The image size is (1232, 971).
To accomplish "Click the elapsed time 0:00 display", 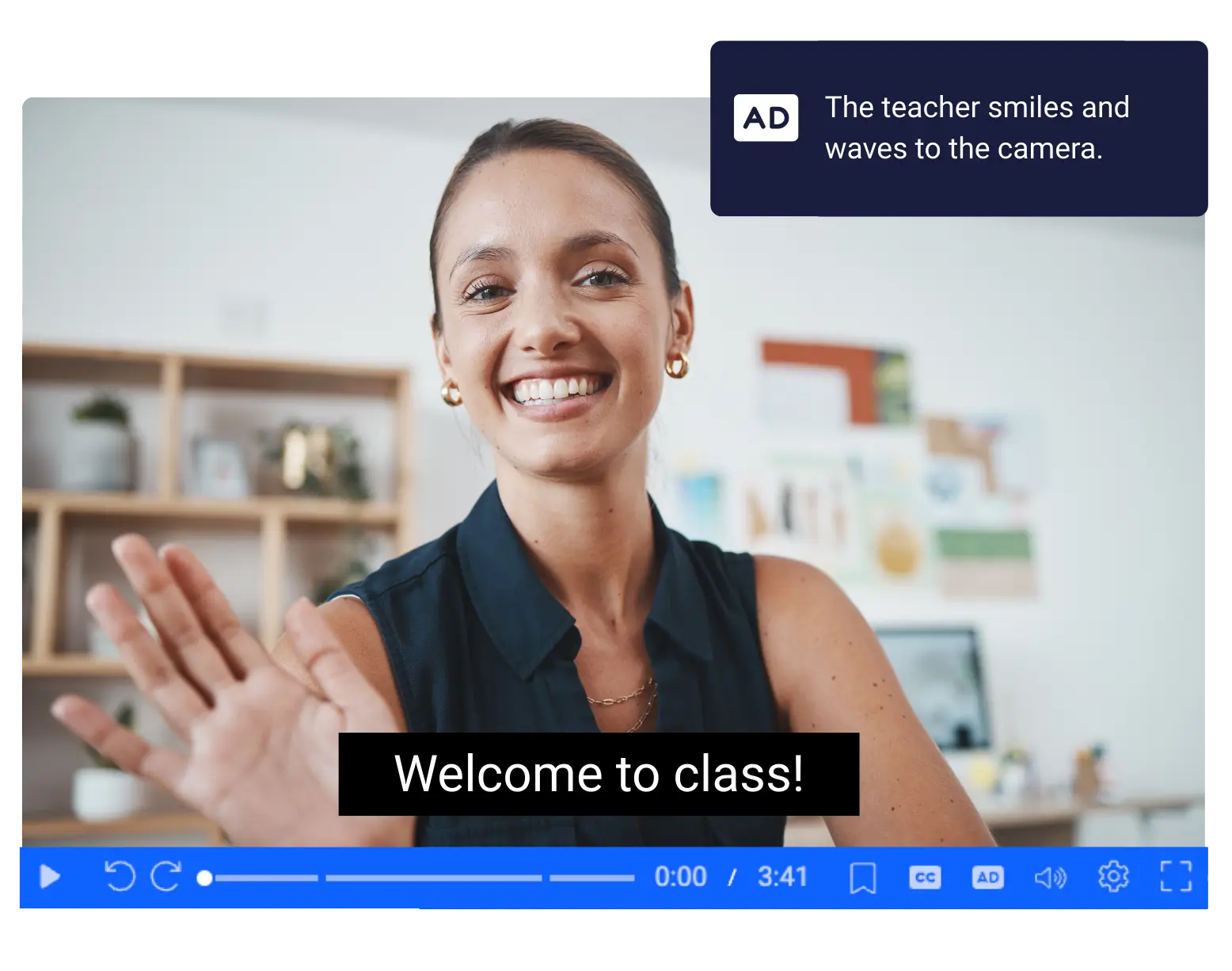I will [681, 877].
